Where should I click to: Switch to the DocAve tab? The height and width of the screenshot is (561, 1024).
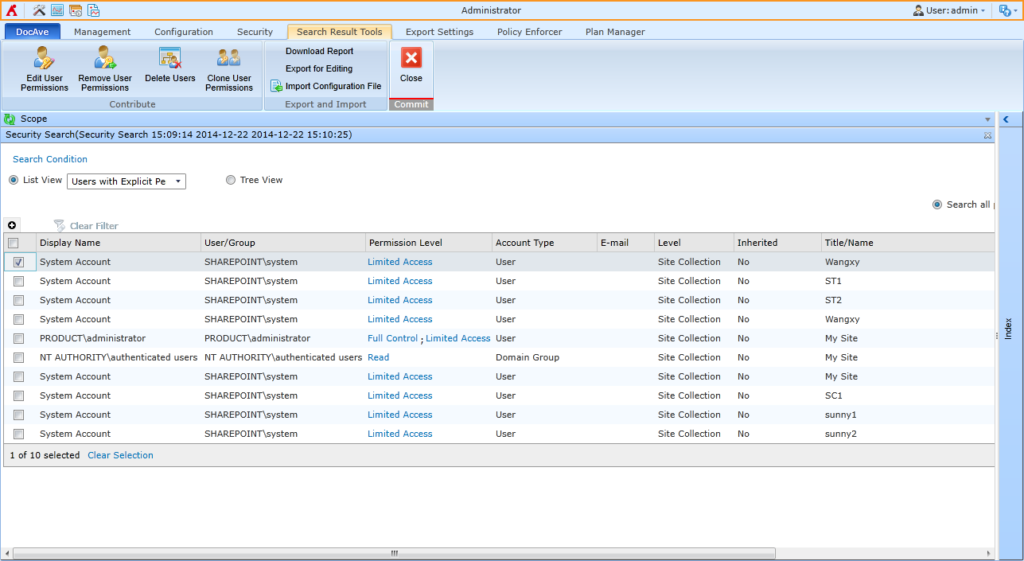tap(32, 31)
